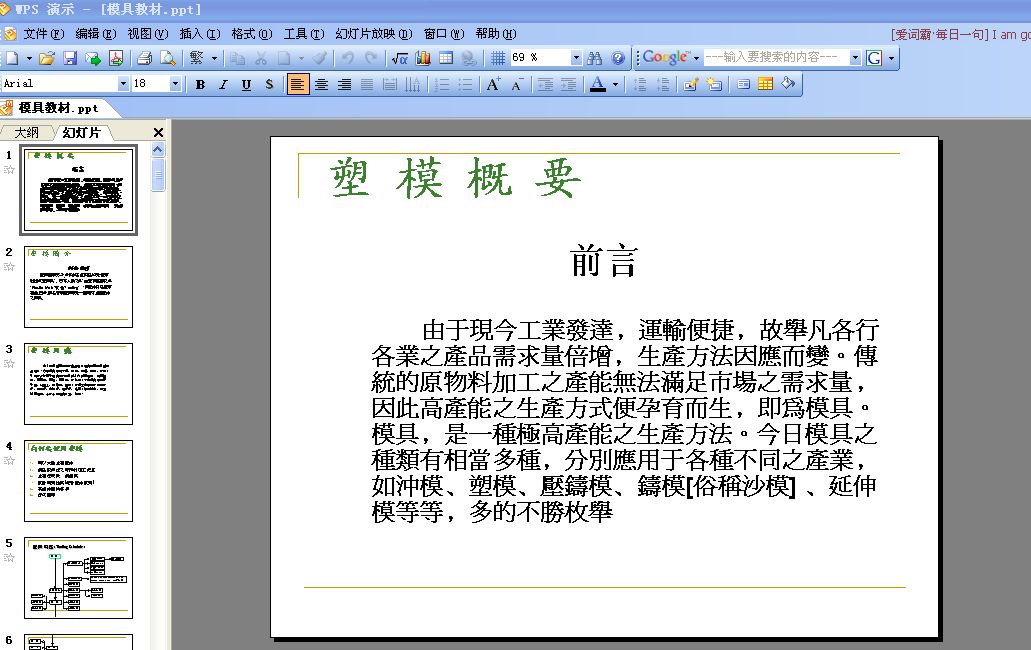Decrease font size with A- icon
Screen dimensions: 1031x650
[517, 84]
